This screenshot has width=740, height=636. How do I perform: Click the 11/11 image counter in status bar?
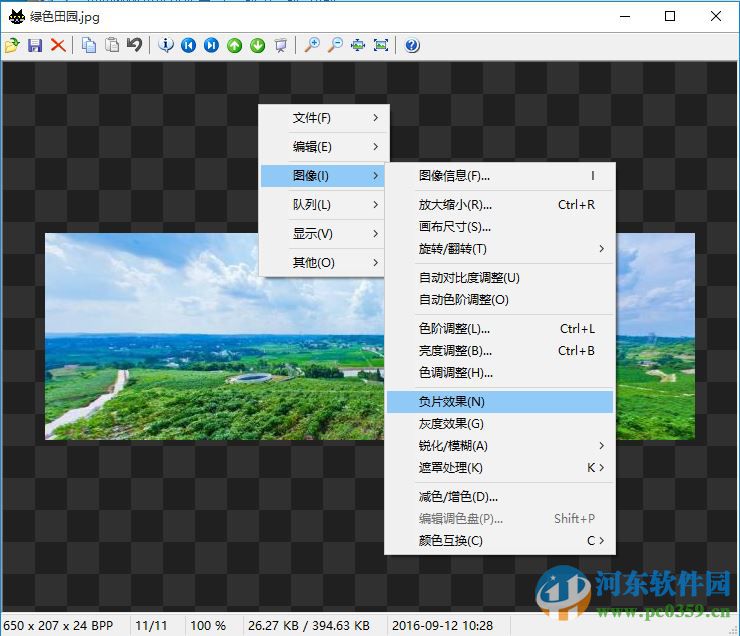point(151,626)
